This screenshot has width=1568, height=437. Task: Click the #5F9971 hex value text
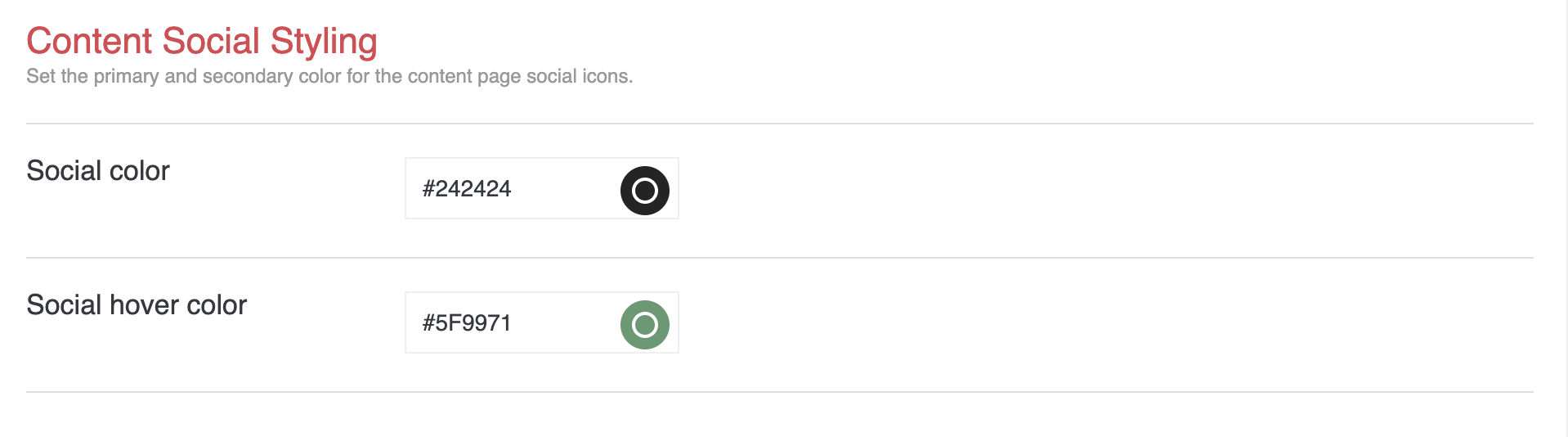[466, 323]
